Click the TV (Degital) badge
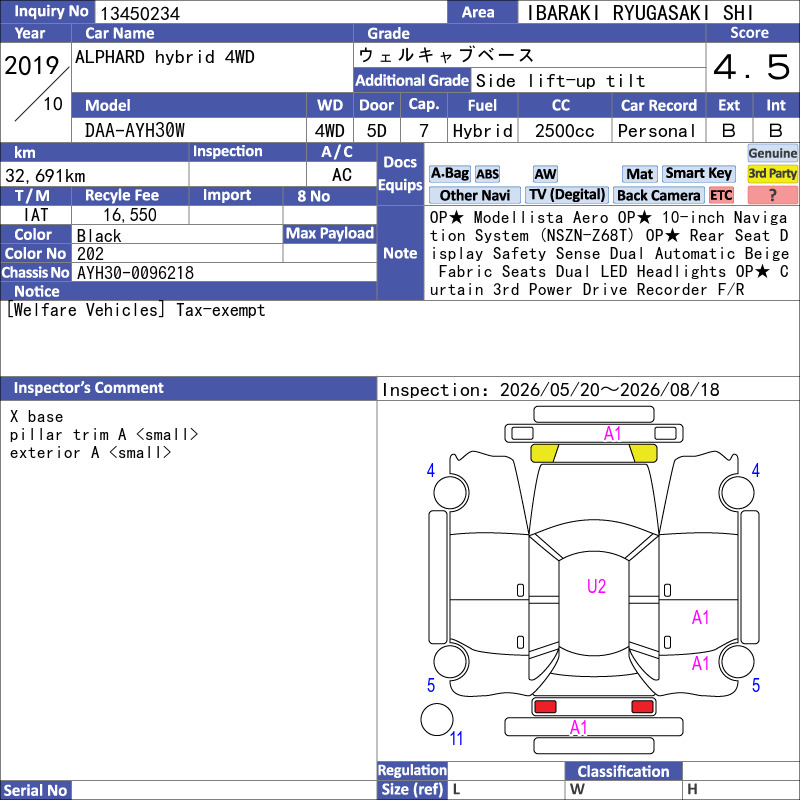The height and width of the screenshot is (800, 800). (x=567, y=195)
